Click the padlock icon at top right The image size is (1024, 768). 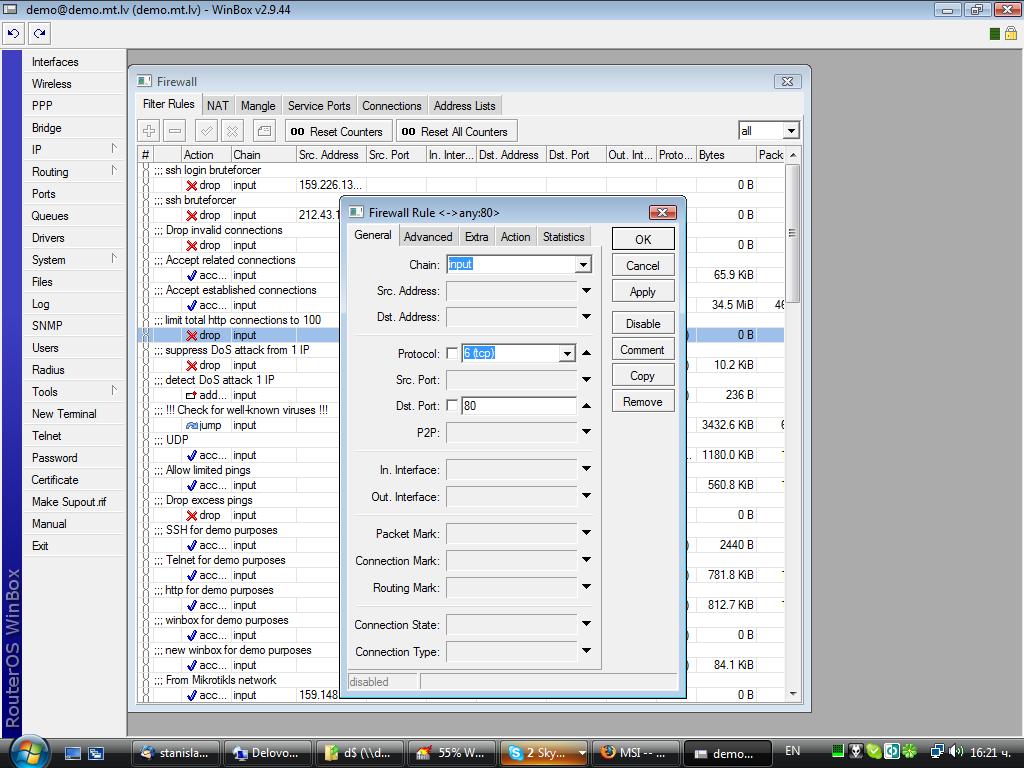point(1010,33)
